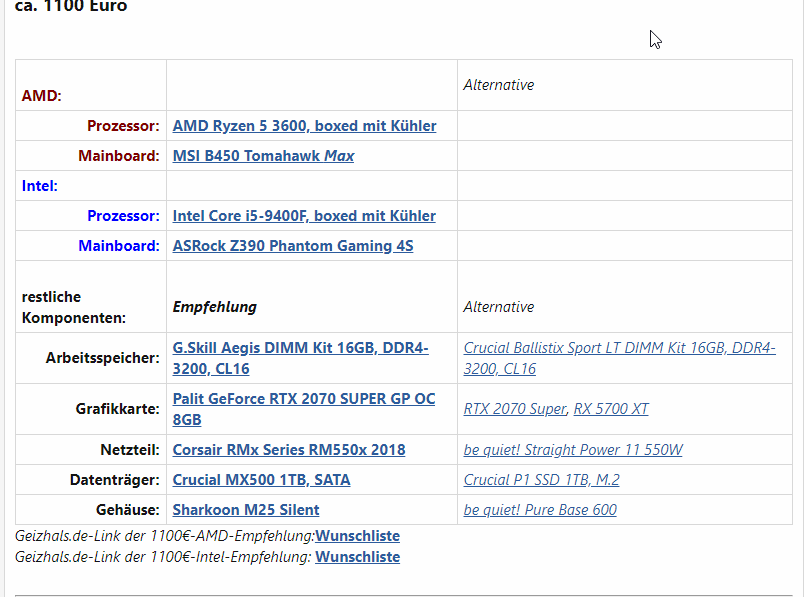Open be quiet! Pure Base 600 link
Image resolution: width=804 pixels, height=597 pixels.
[x=540, y=510]
